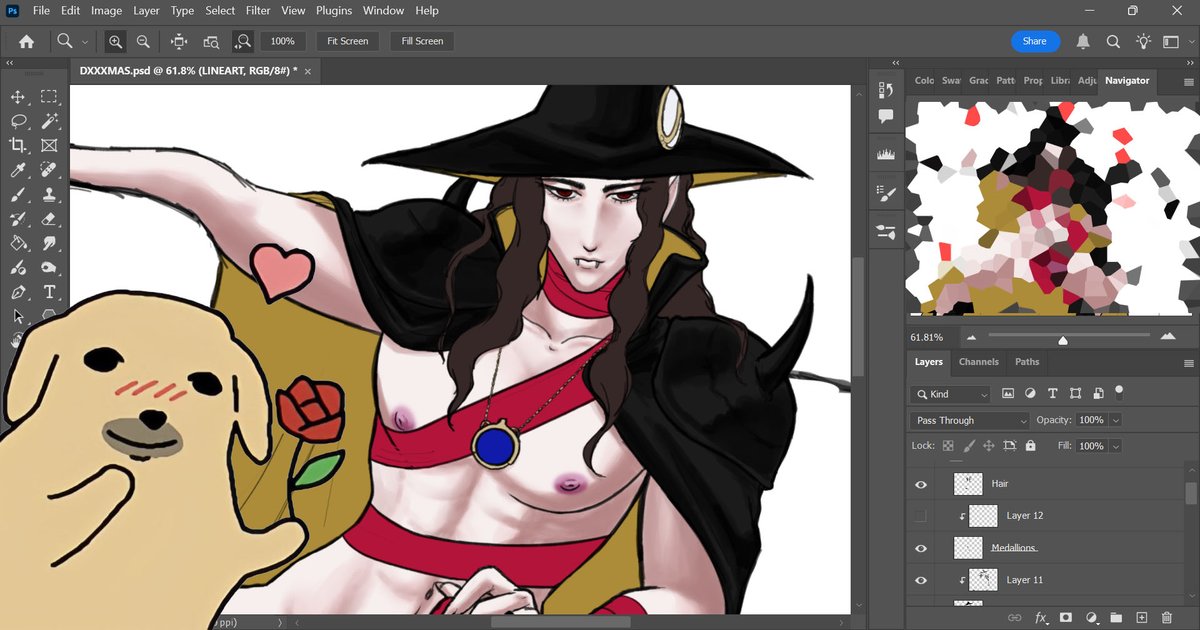Image resolution: width=1200 pixels, height=630 pixels.
Task: Click the Home icon in options bar
Action: (26, 41)
